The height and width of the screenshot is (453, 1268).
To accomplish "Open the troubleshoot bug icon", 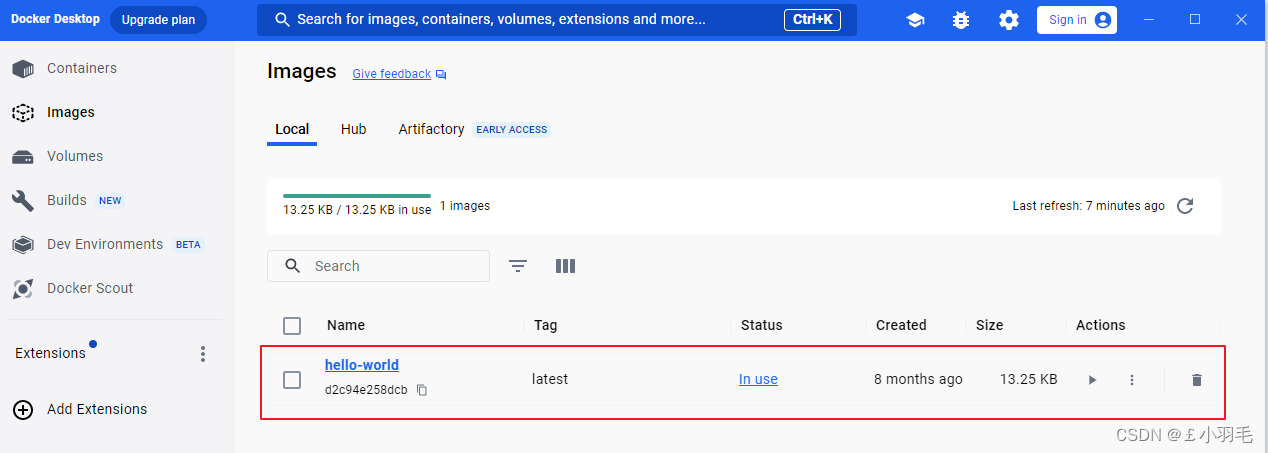I will tap(961, 20).
